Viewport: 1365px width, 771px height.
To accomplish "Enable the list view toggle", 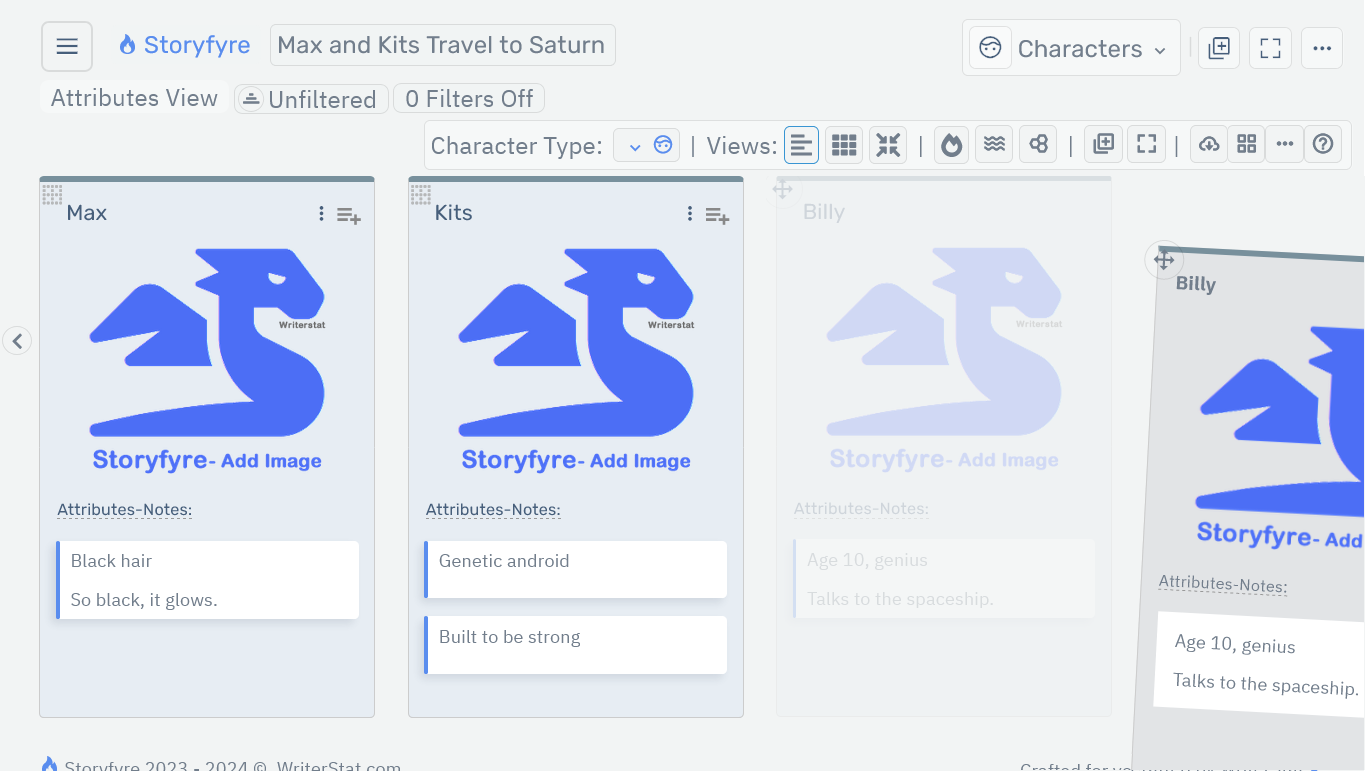I will (801, 144).
